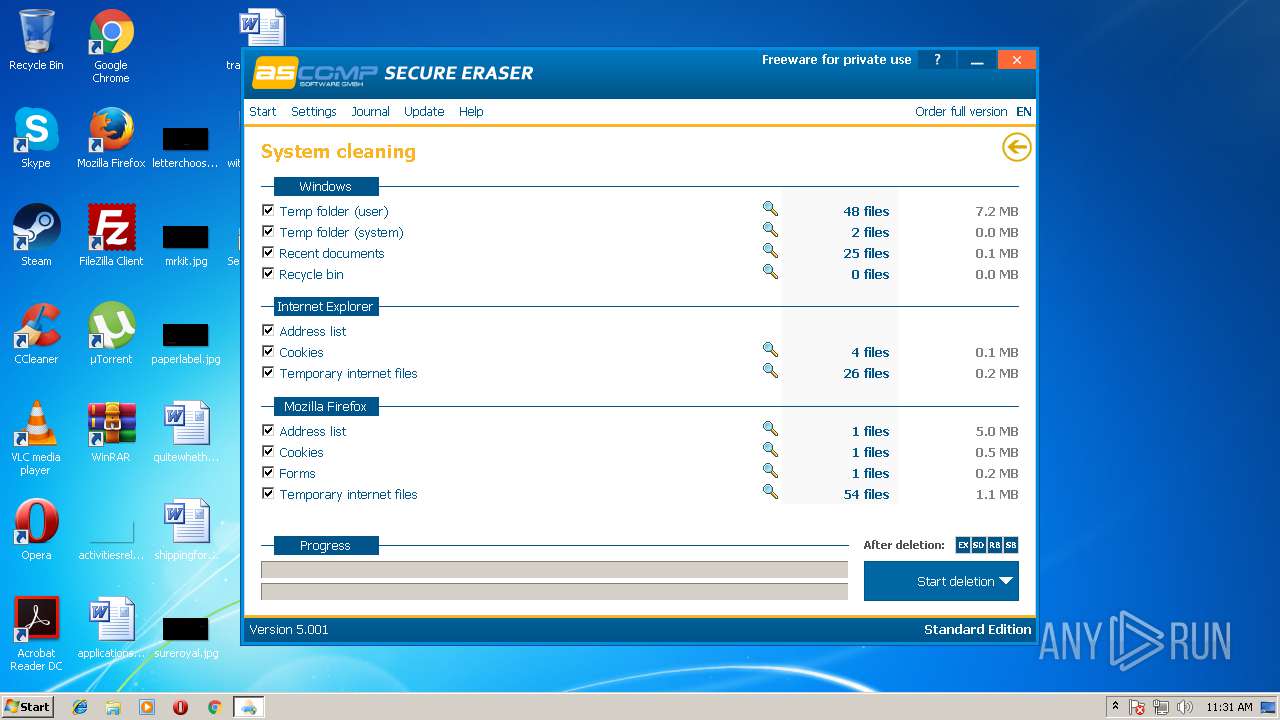Click Order full version link
This screenshot has width=1280, height=720.
(961, 111)
